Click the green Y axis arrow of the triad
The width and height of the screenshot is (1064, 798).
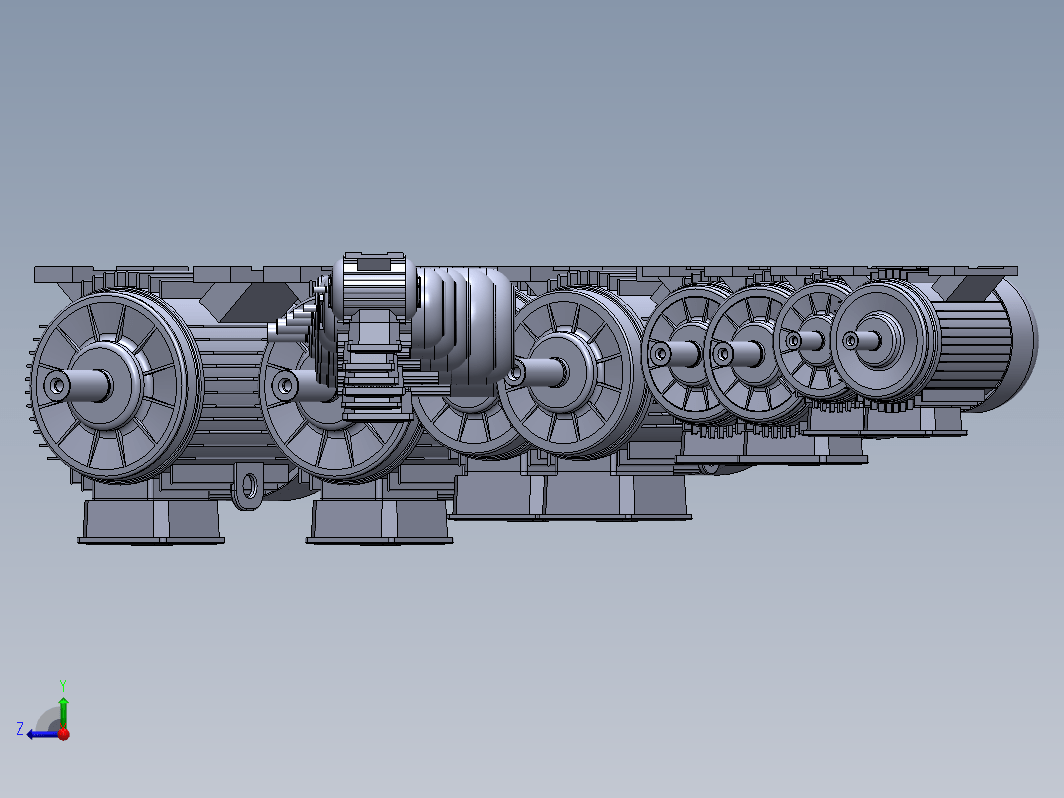63,712
